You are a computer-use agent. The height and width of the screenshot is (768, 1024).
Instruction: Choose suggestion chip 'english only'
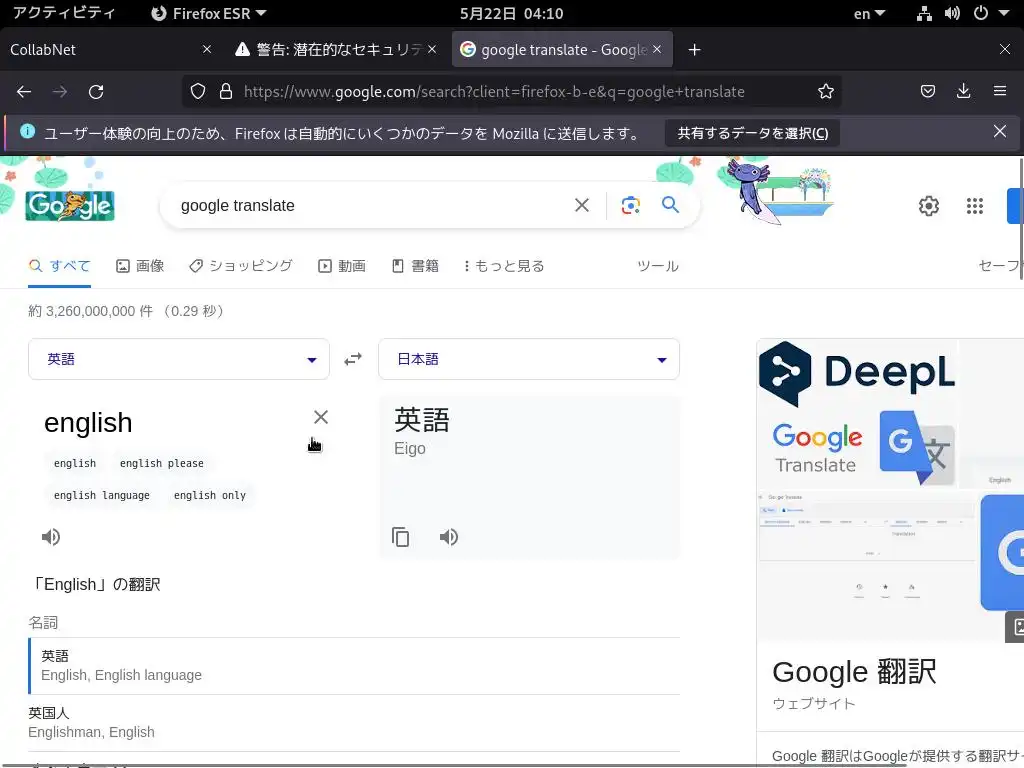click(x=210, y=495)
